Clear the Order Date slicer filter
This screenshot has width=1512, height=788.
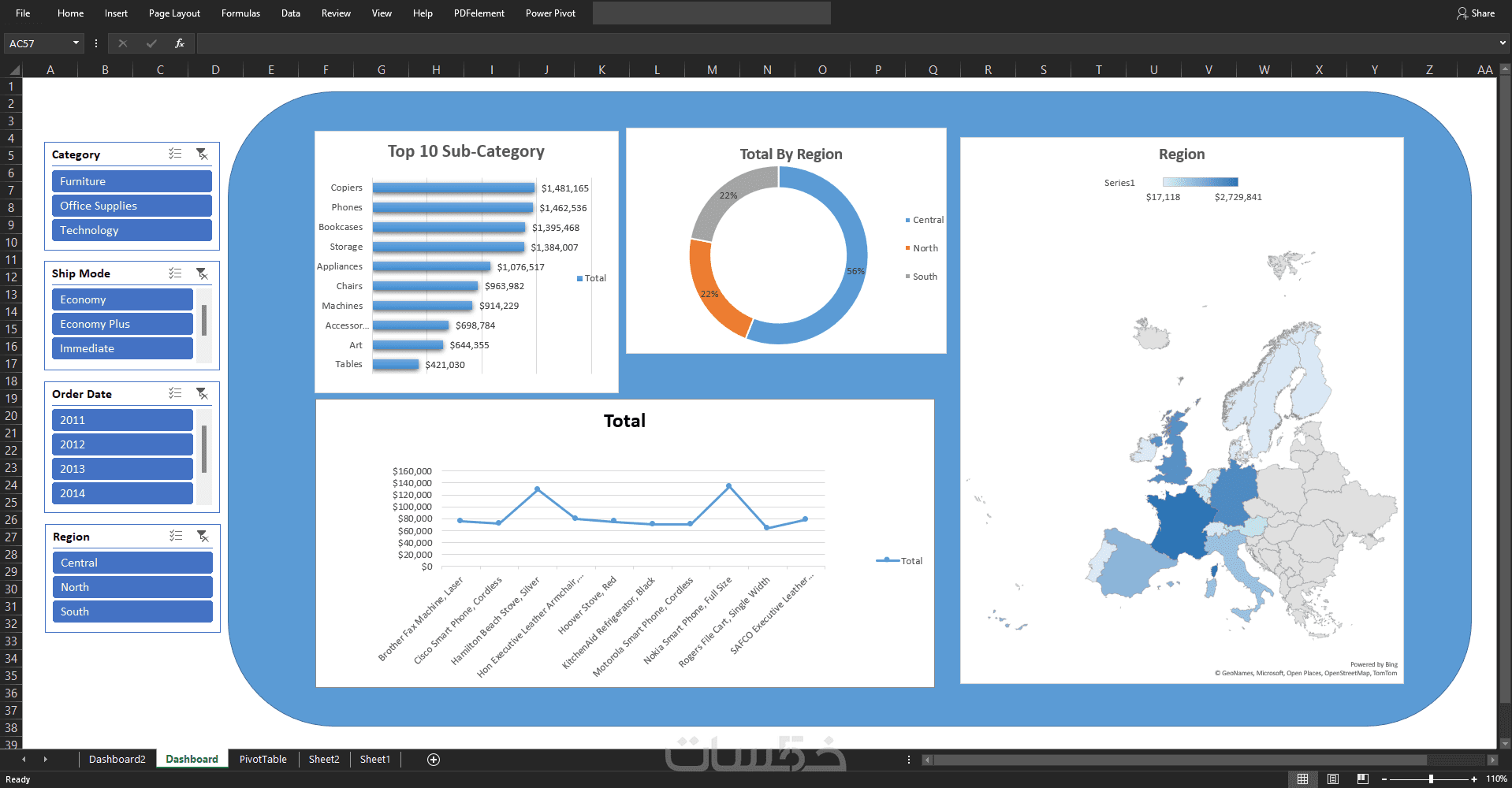[203, 394]
